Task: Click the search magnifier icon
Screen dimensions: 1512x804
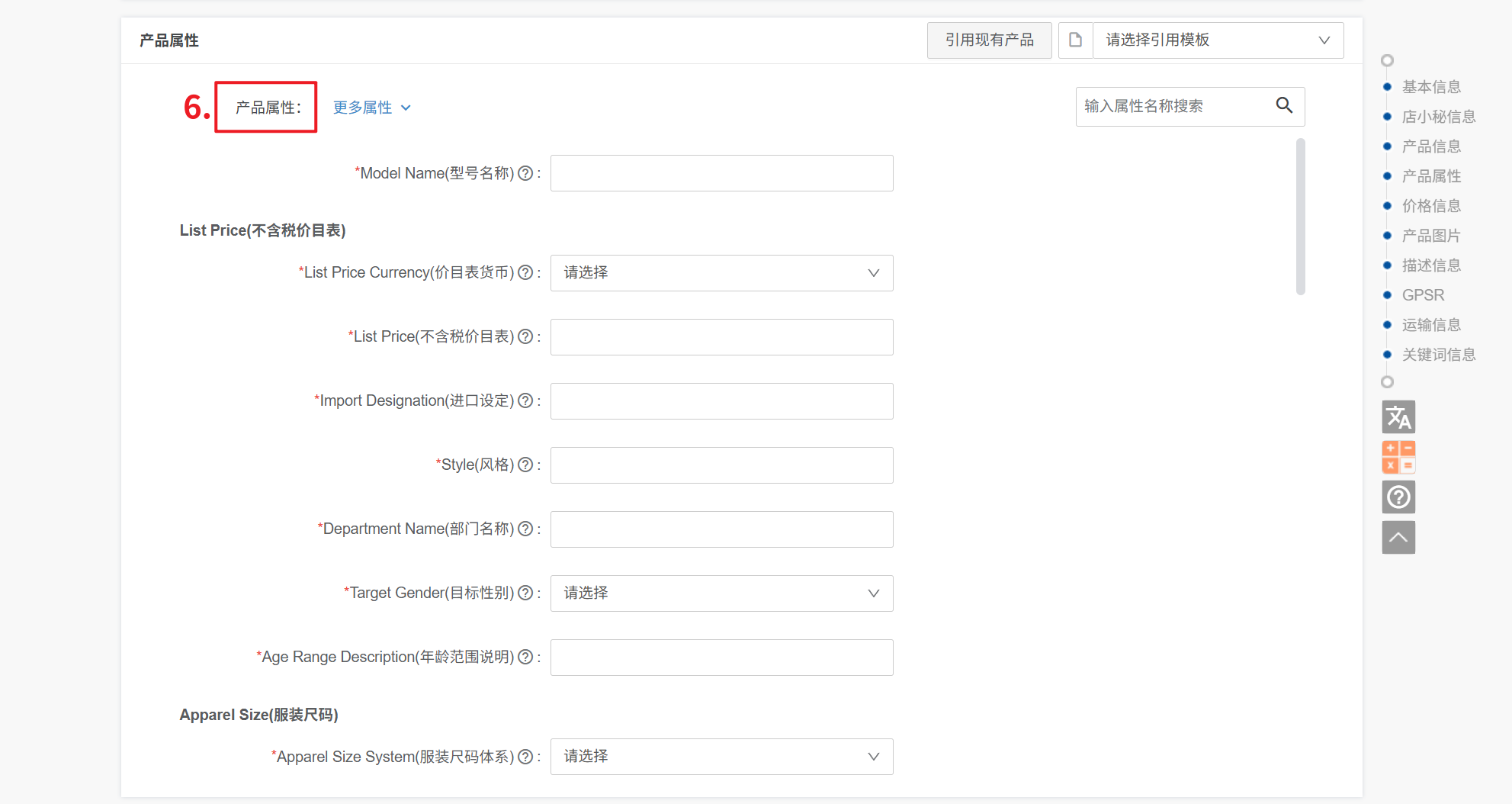Action: pos(1284,106)
